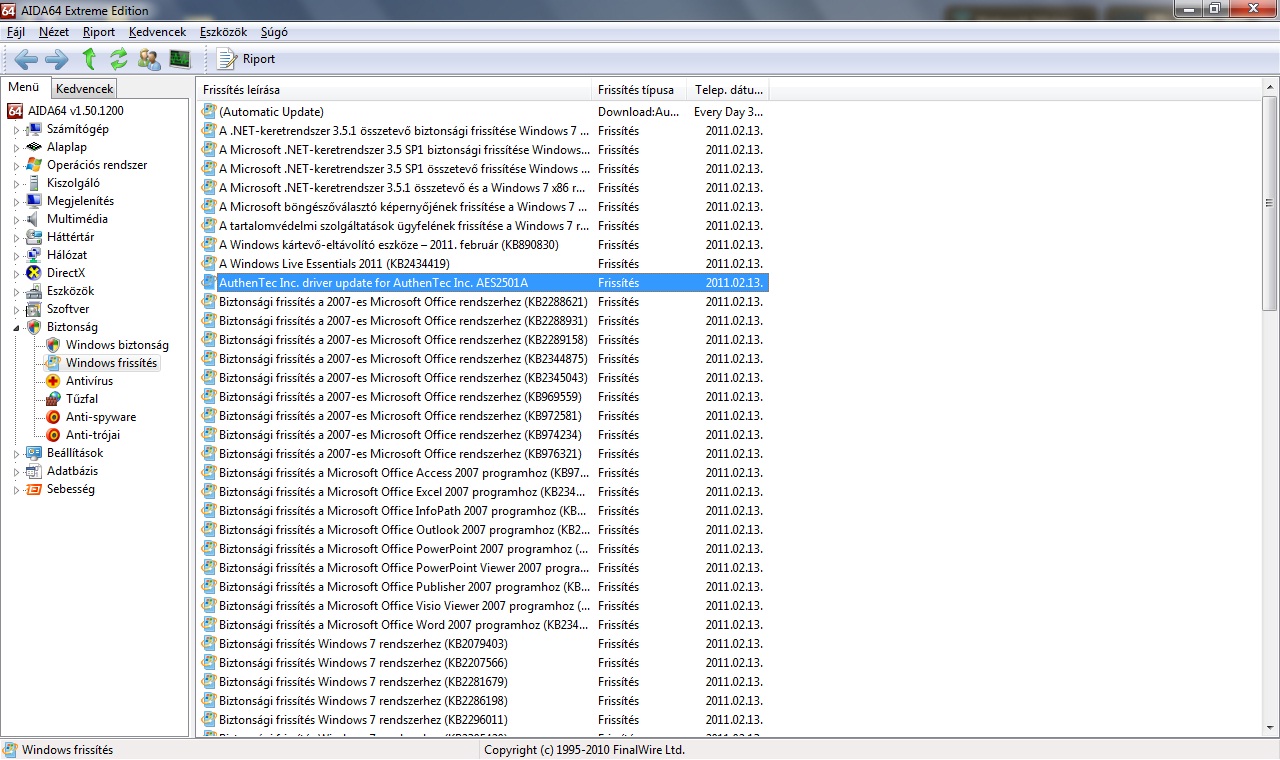
Task: Select the Office update row KB2288621
Action: click(x=483, y=302)
